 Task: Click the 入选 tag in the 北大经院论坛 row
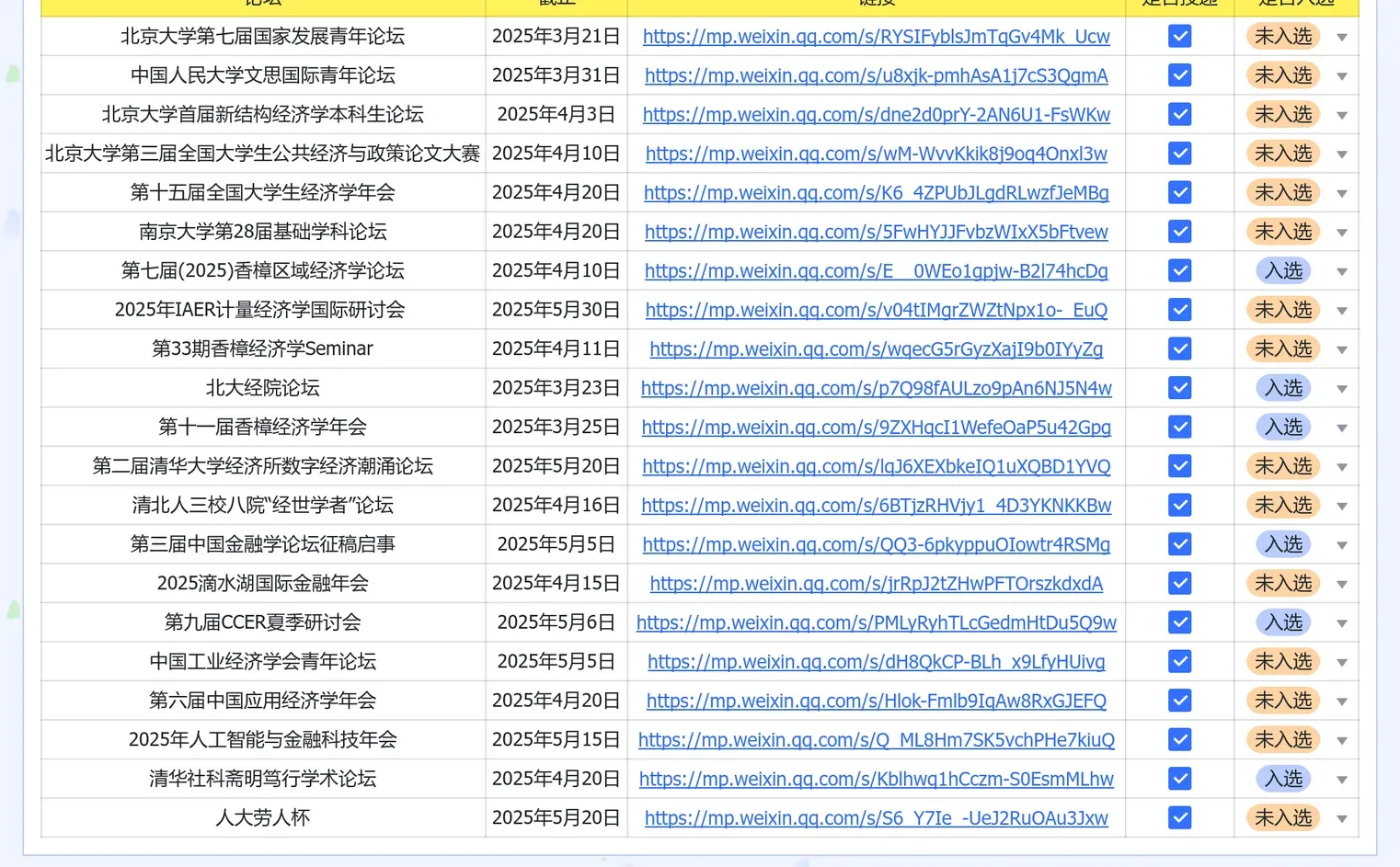1282,388
